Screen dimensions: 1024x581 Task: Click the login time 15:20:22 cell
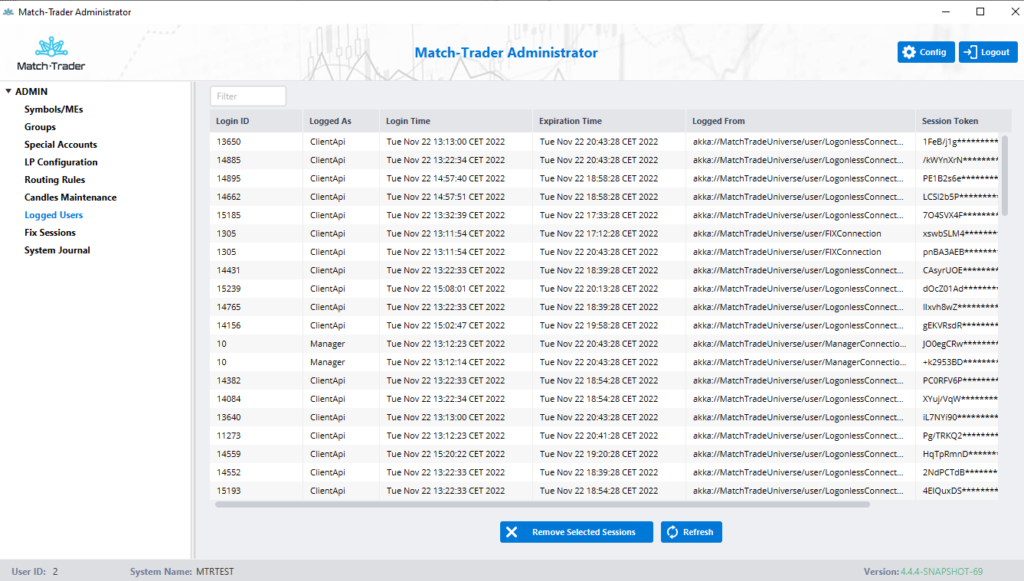click(x=445, y=454)
